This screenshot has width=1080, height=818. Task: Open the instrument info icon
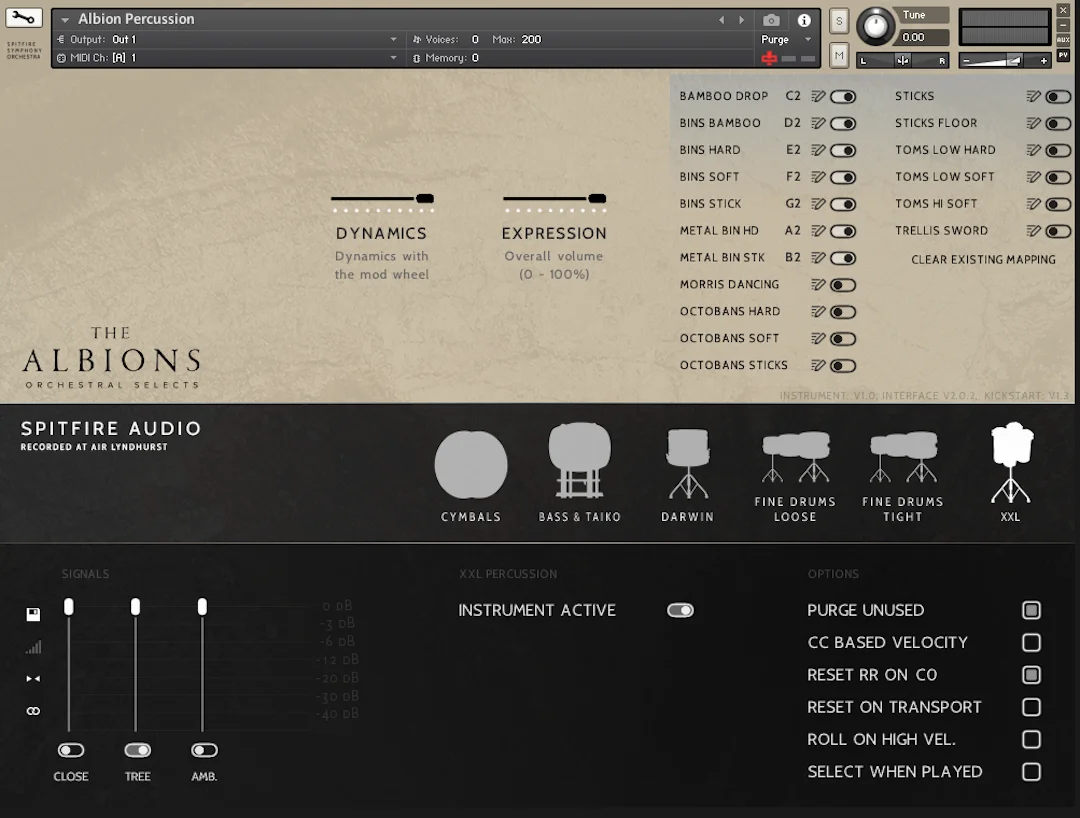[804, 20]
